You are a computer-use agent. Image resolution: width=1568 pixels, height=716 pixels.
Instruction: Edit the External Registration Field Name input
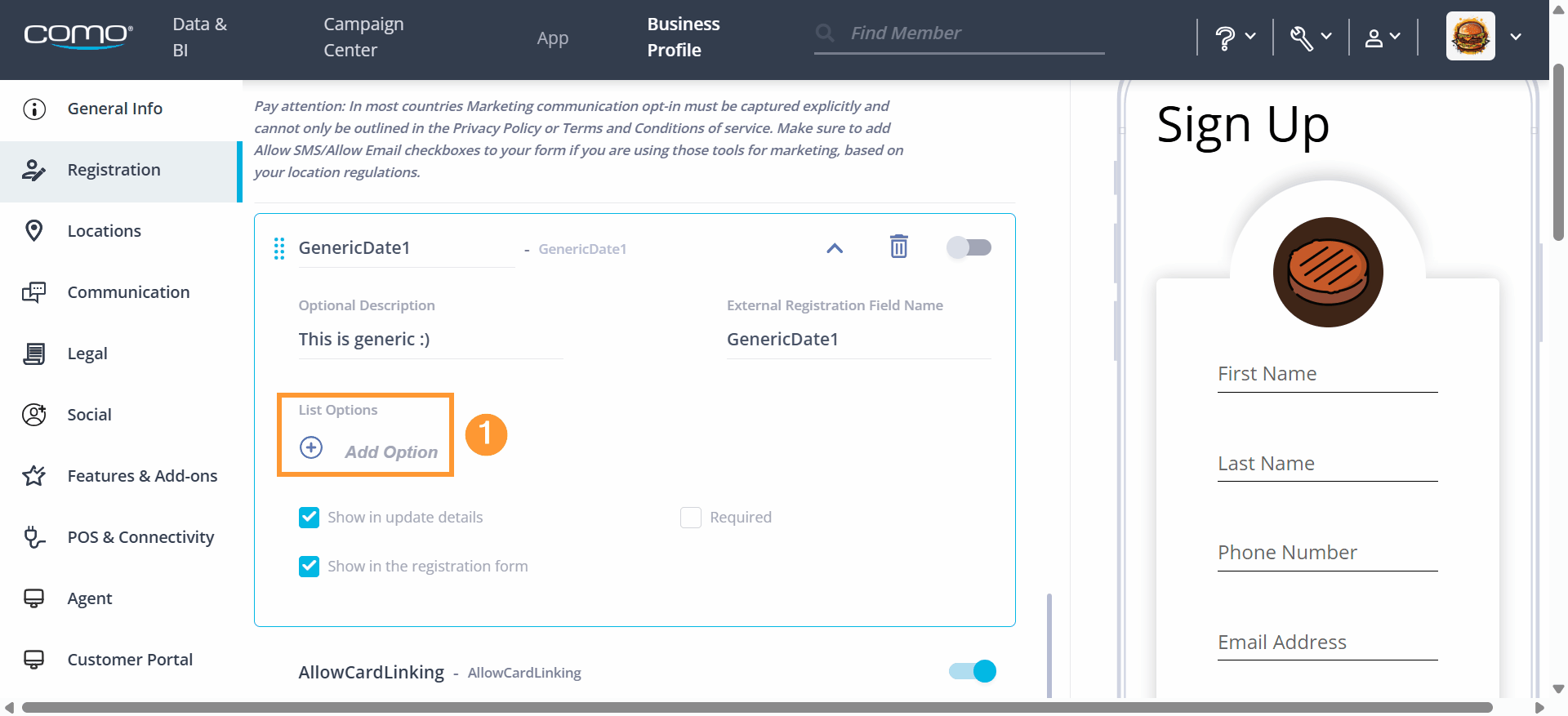(x=858, y=340)
